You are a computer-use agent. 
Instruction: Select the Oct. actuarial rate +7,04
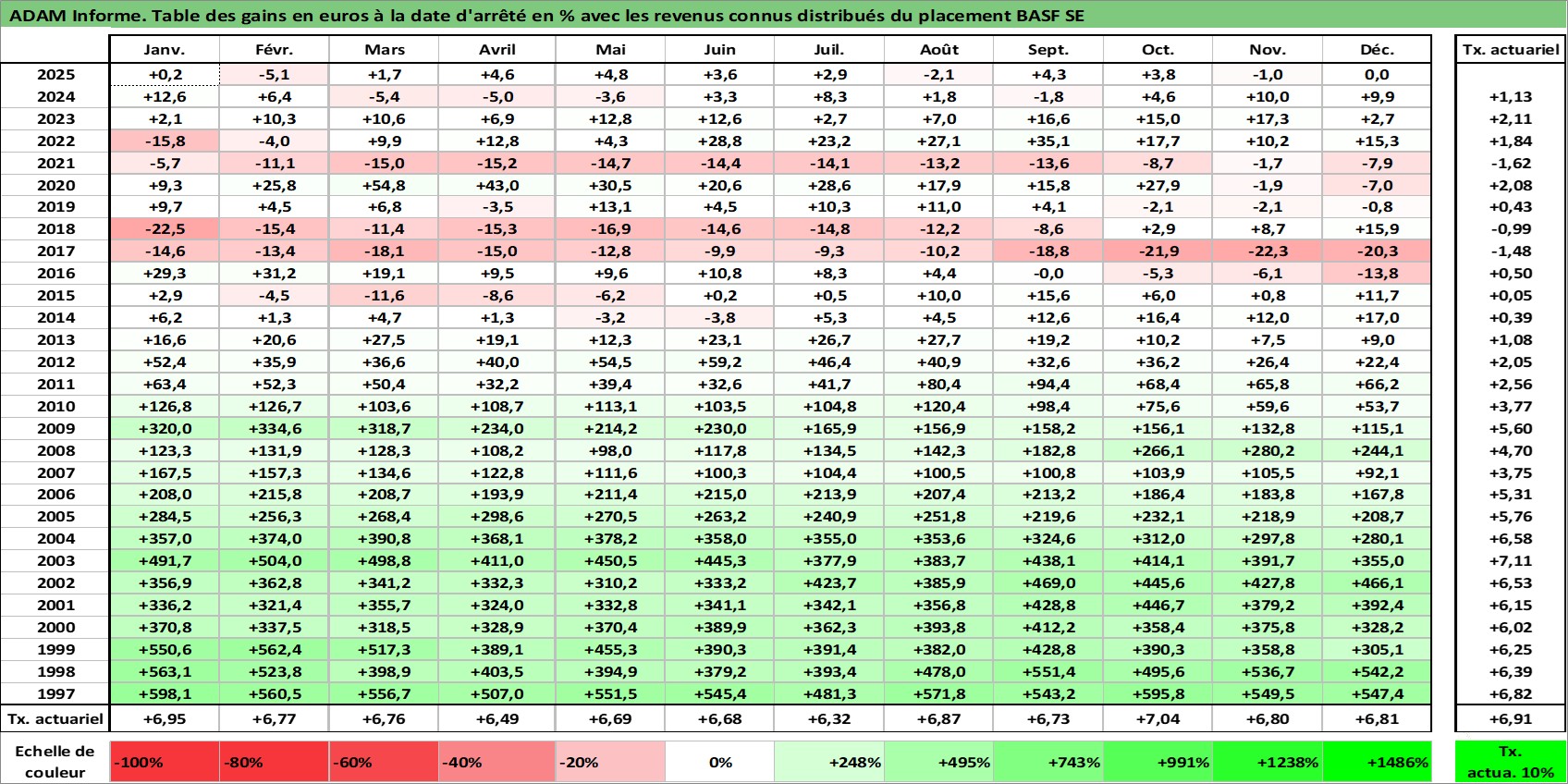pyautogui.click(x=1158, y=718)
